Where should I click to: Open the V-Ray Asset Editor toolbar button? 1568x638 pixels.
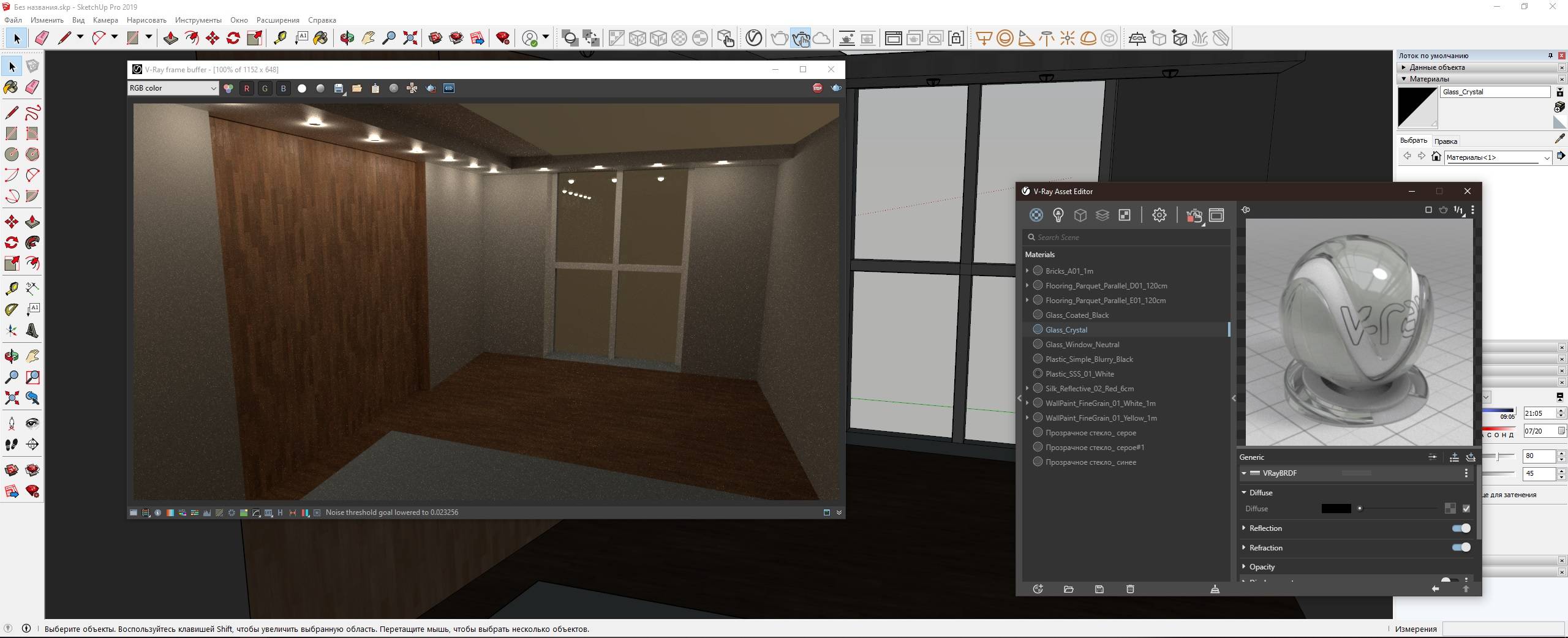753,39
